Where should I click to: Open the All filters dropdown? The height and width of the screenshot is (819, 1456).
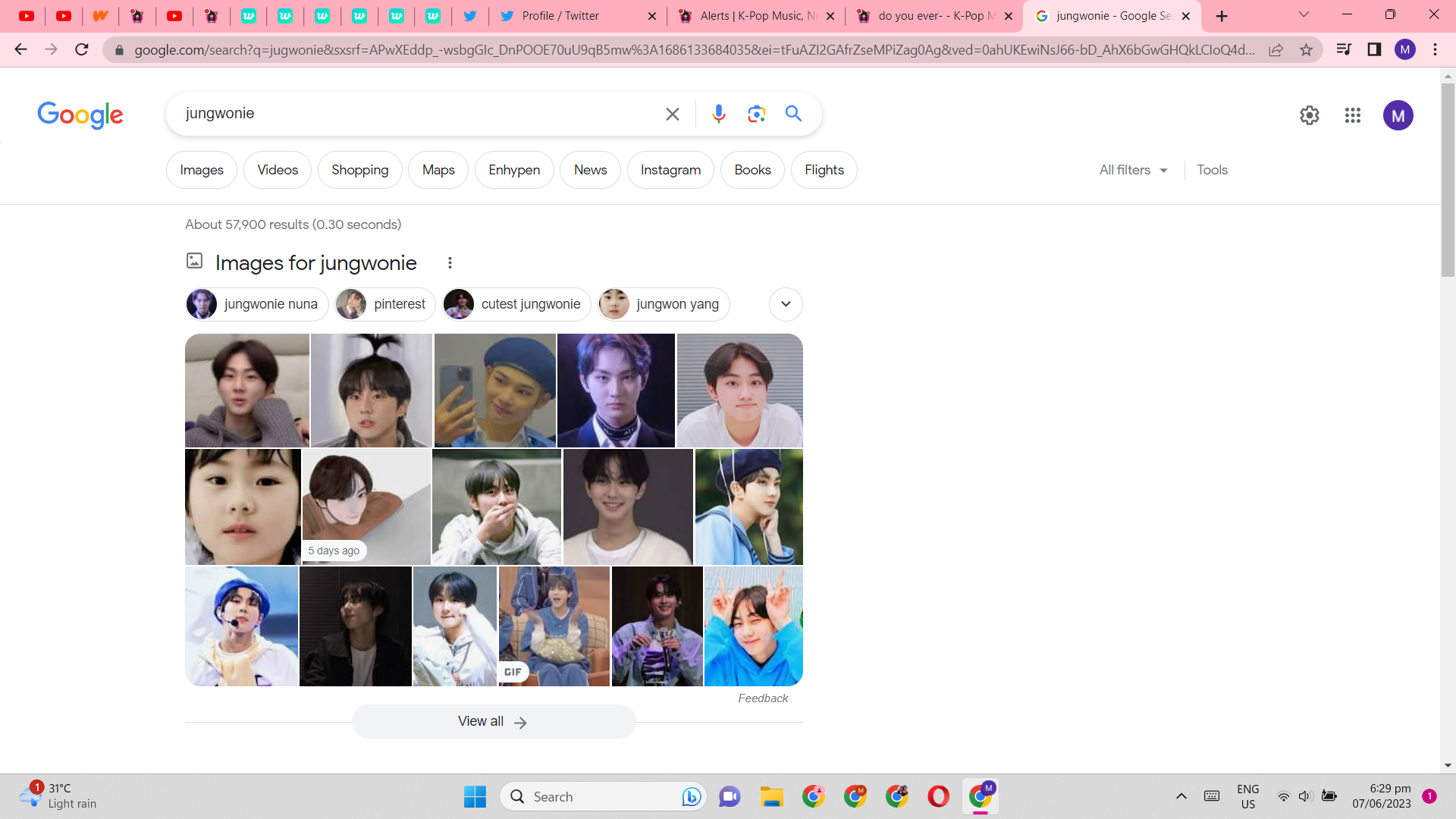[1134, 170]
